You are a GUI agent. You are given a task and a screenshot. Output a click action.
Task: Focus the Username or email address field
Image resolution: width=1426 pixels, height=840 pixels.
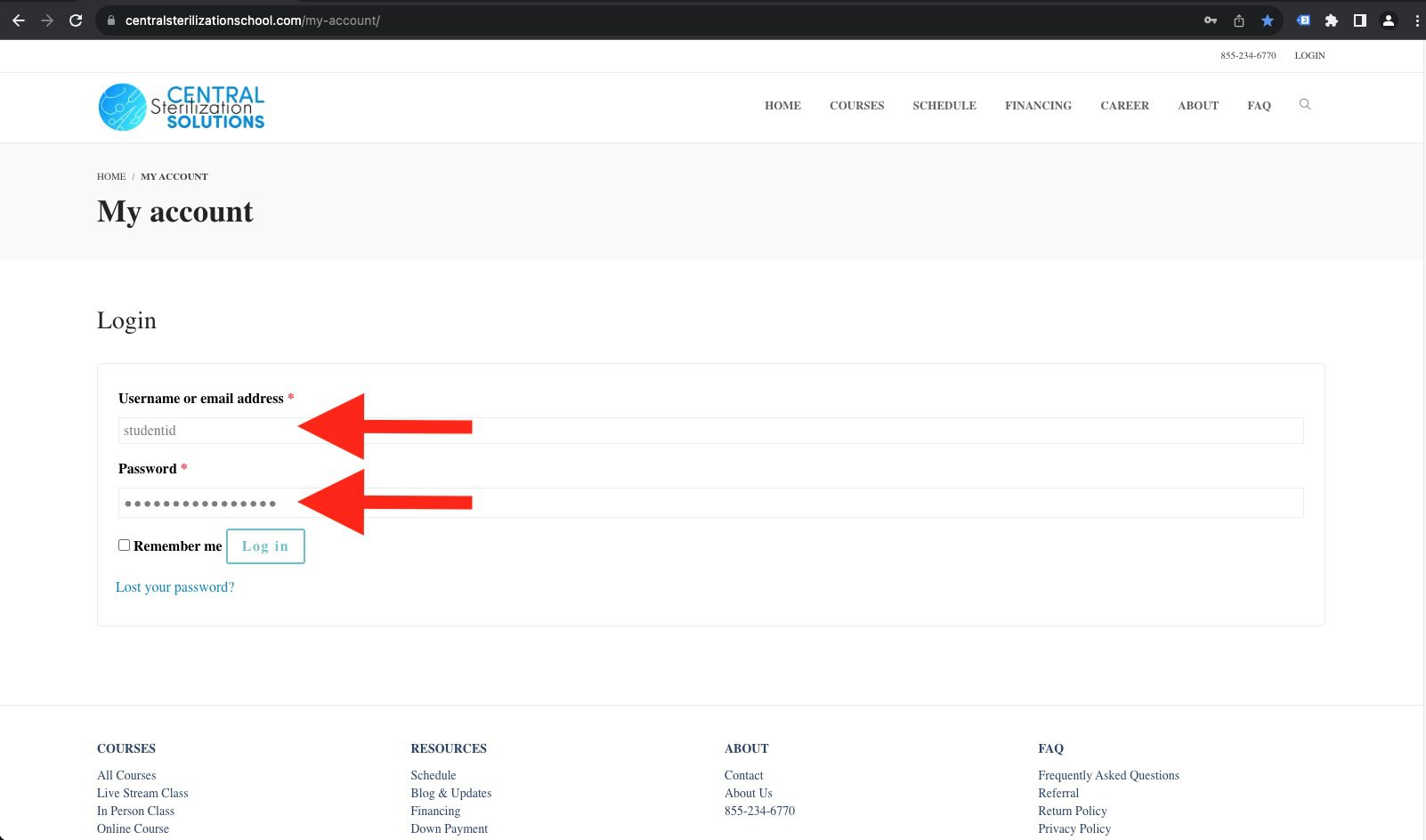[711, 431]
